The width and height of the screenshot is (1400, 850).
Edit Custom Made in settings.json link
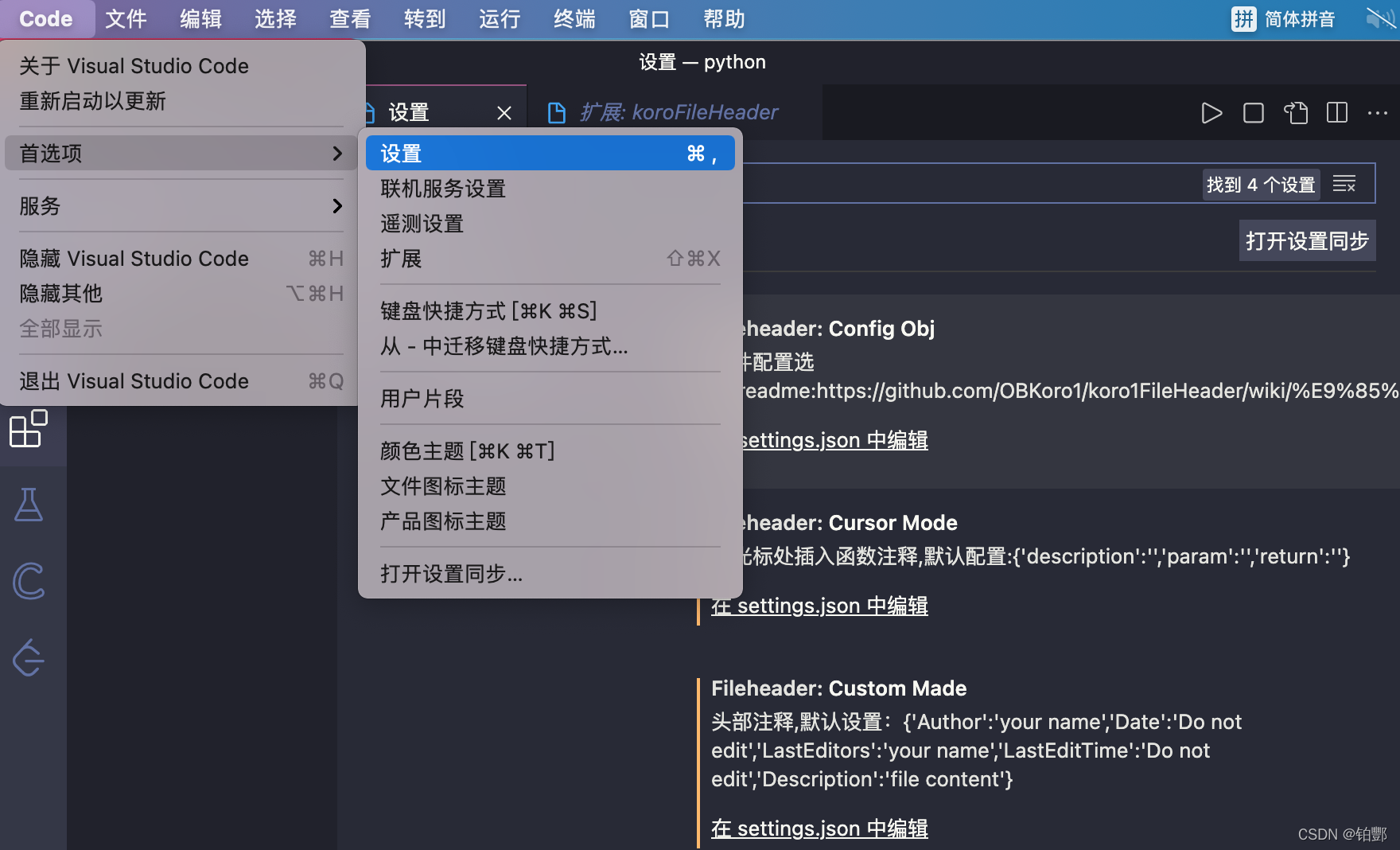click(x=819, y=828)
